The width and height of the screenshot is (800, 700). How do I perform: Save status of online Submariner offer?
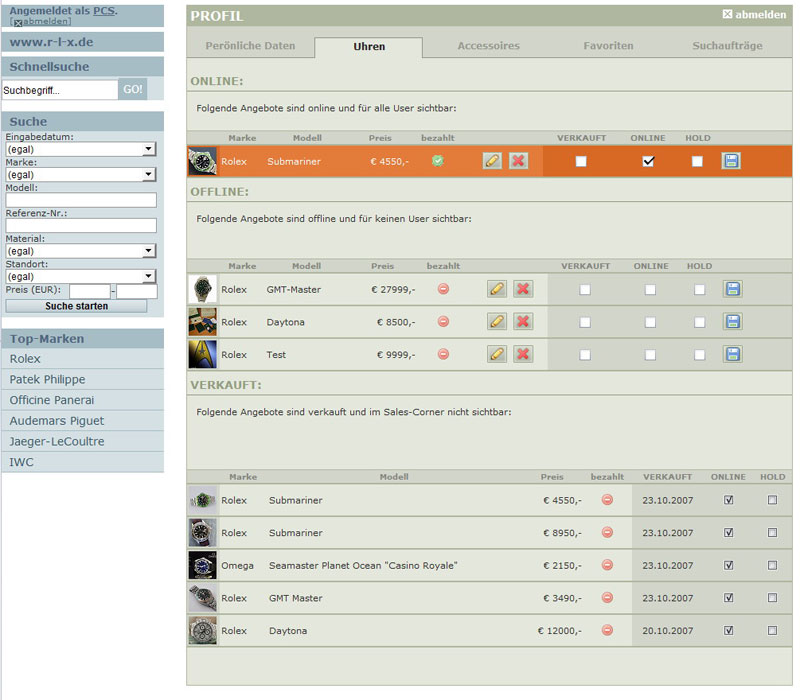click(x=731, y=161)
